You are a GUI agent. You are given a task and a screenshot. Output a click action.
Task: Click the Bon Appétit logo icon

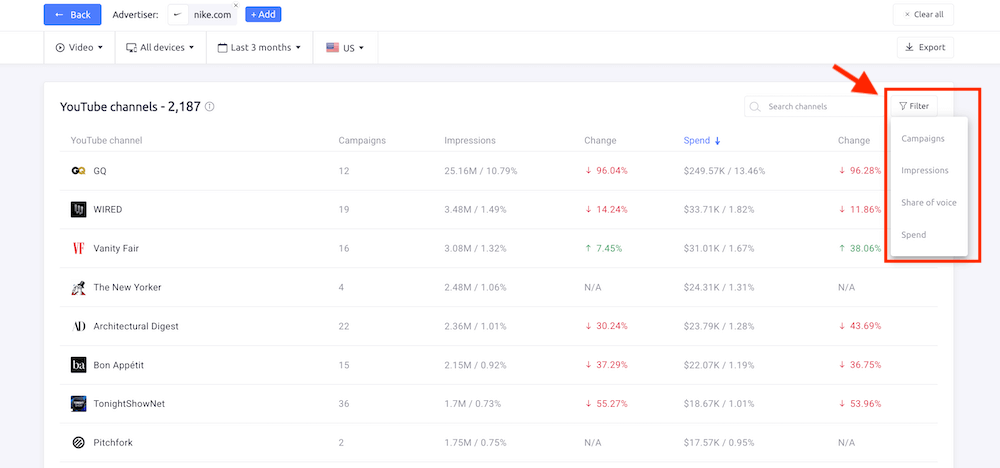click(79, 366)
